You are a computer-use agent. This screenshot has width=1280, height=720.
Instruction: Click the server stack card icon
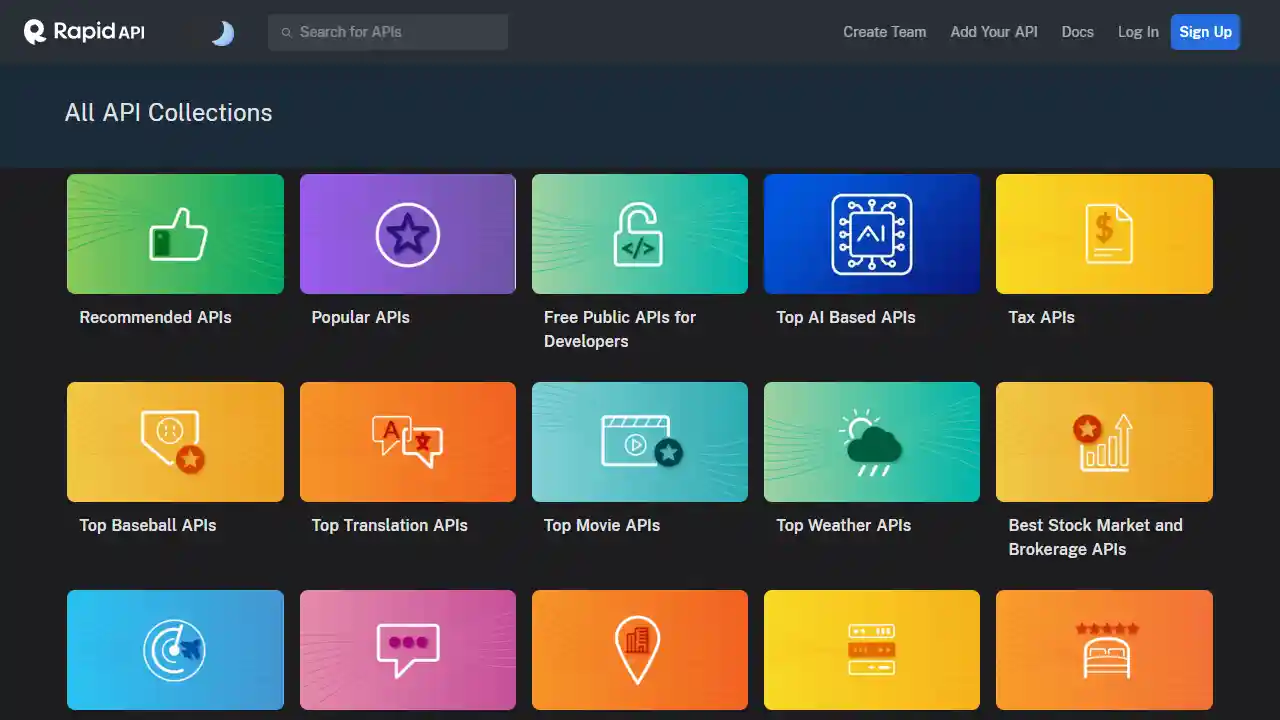click(x=871, y=649)
